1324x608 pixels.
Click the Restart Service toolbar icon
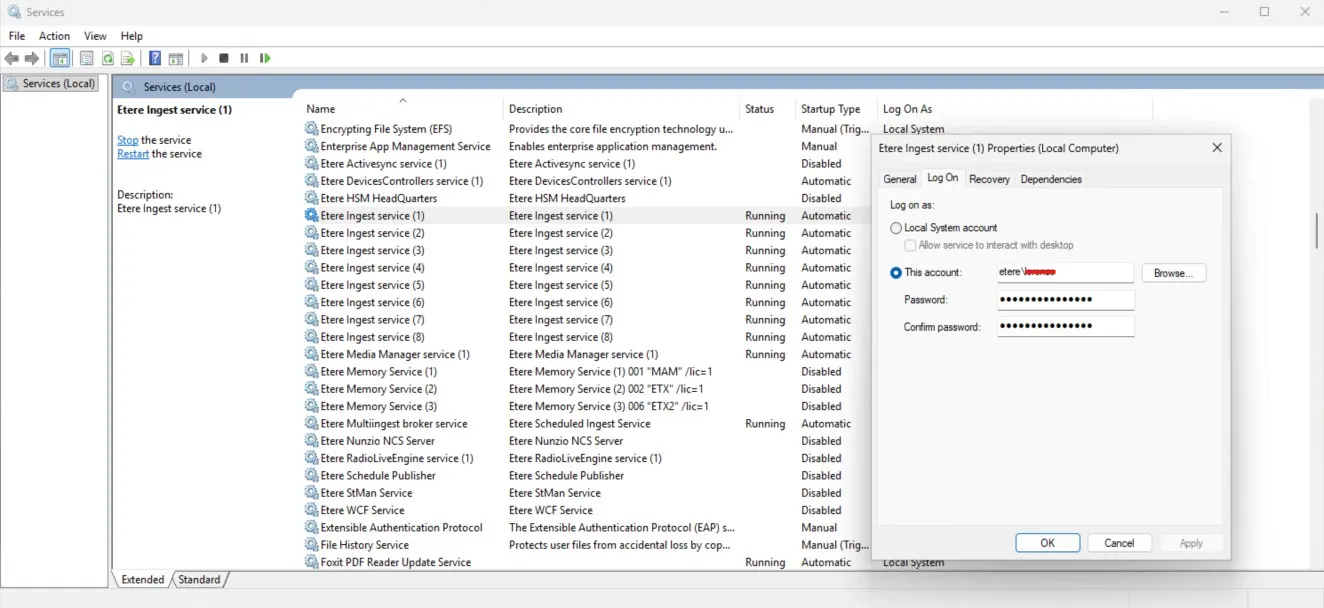[x=265, y=59]
